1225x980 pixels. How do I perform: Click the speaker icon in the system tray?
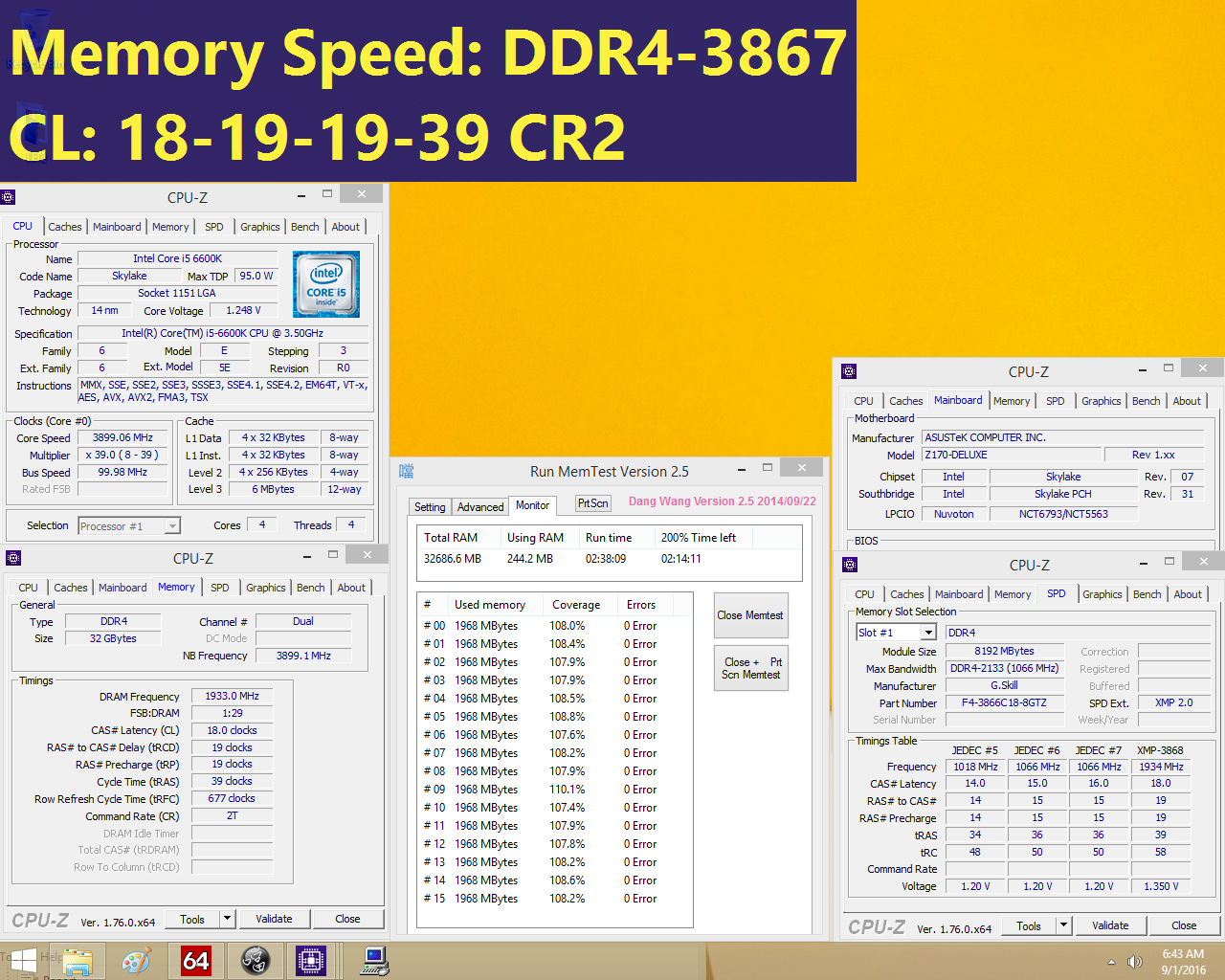point(1135,960)
